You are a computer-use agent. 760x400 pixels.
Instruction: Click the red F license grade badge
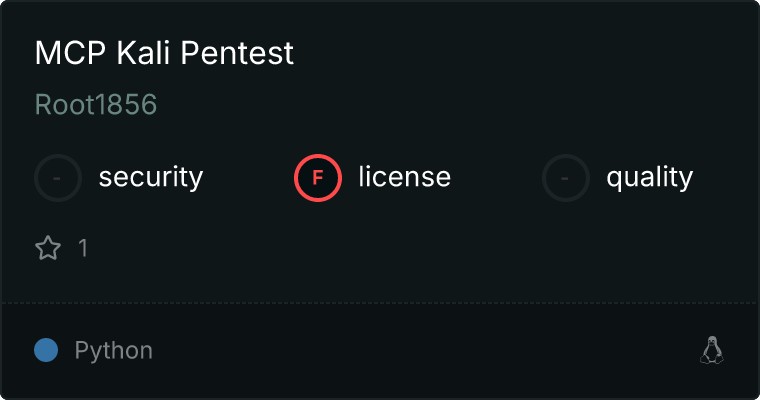tap(318, 178)
